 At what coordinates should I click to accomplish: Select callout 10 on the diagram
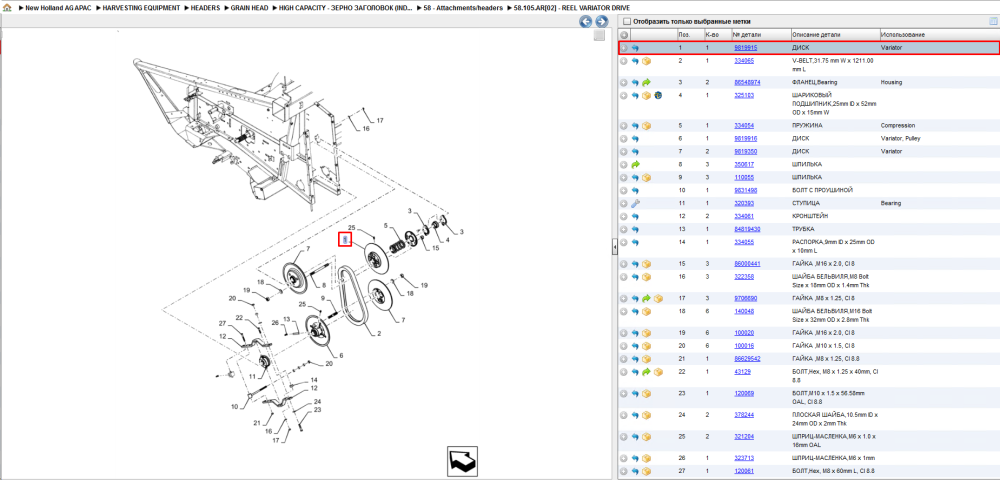tap(235, 406)
